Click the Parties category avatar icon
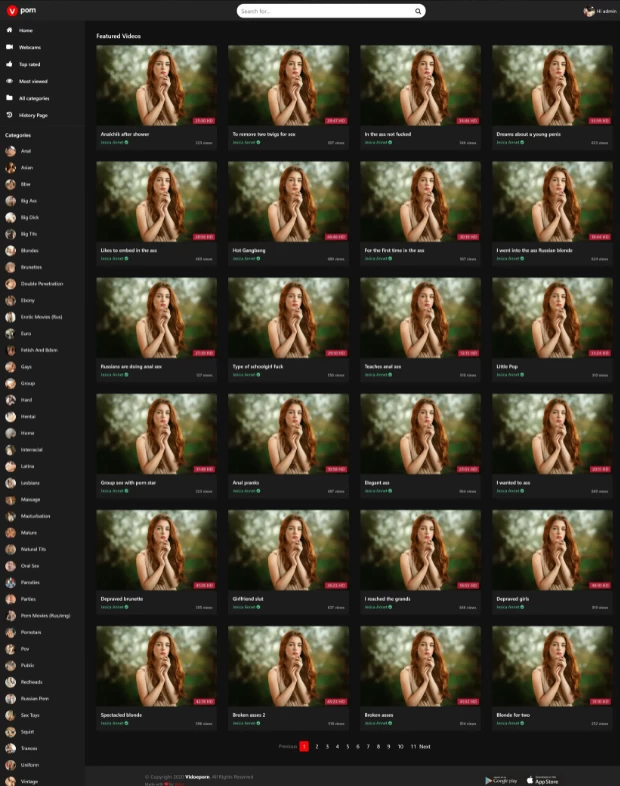 11,599
